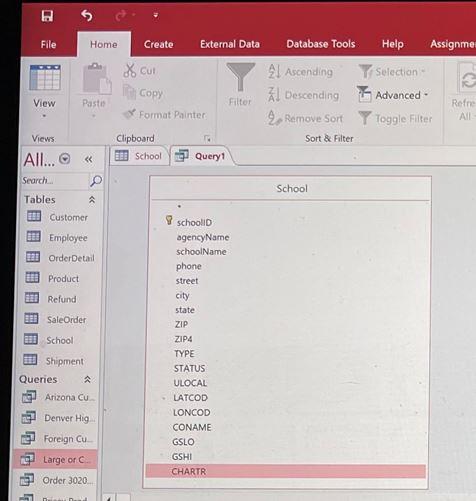Open the Database Tools ribbon tab
The image size is (476, 501).
tap(321, 44)
